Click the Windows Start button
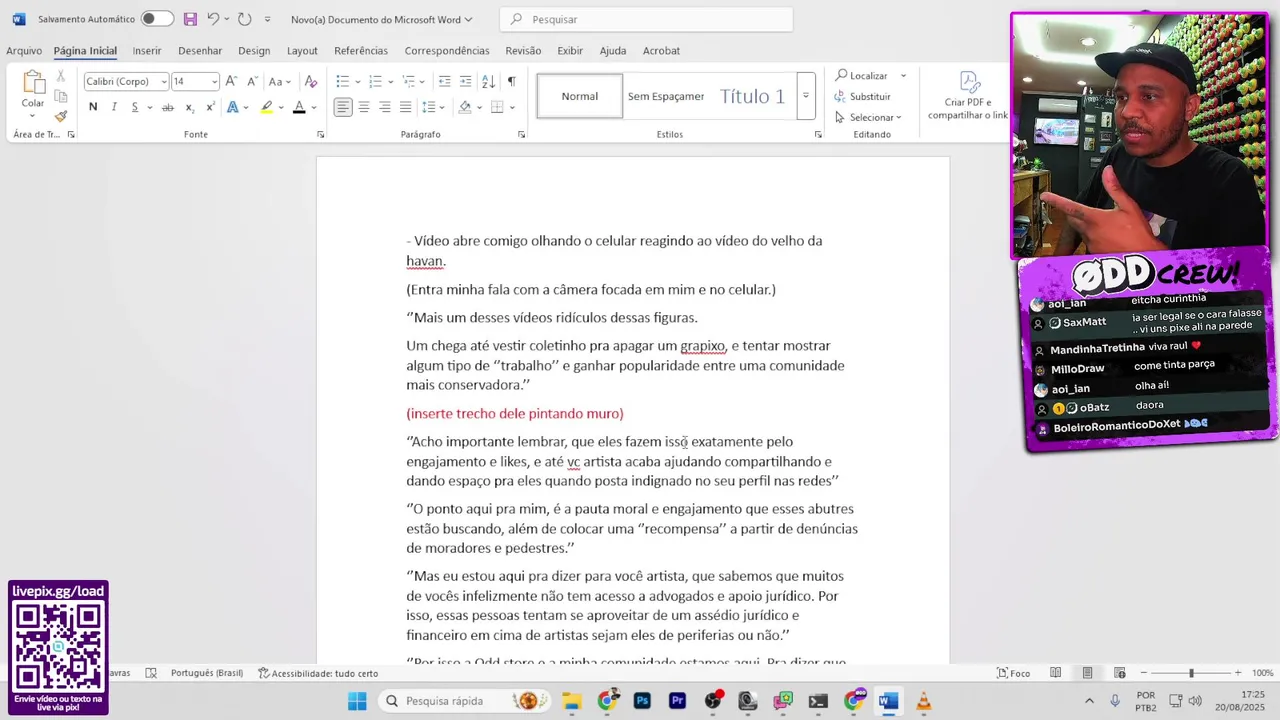 (357, 701)
